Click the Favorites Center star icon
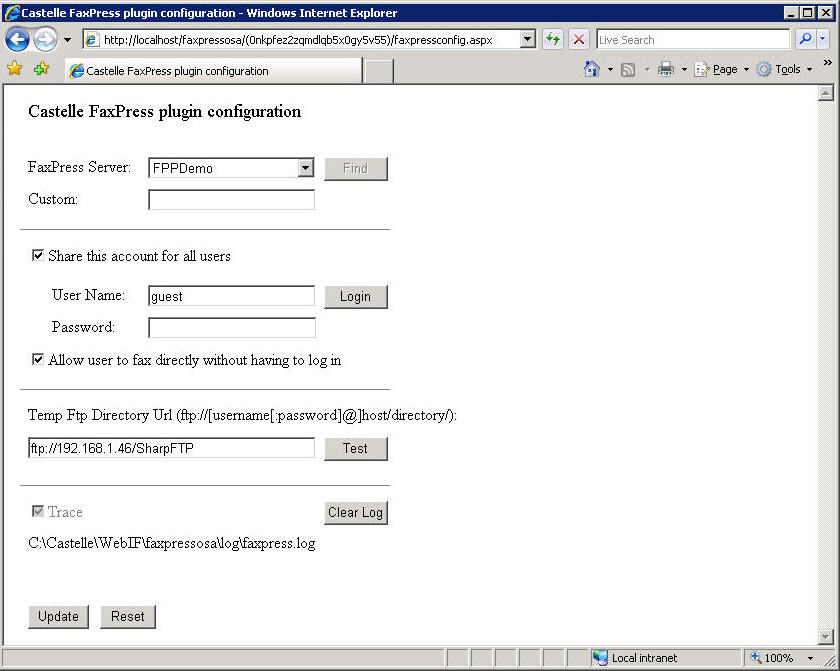This screenshot has height=671, width=840. (14, 69)
